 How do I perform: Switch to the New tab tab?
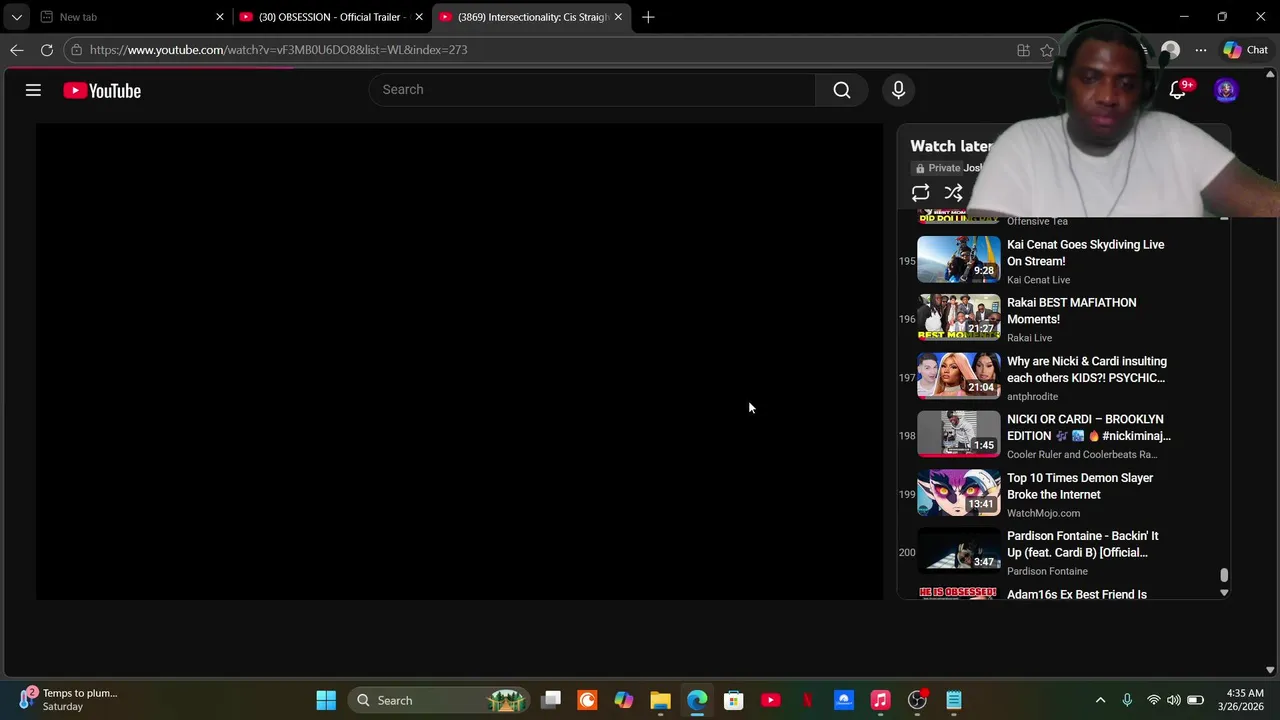click(130, 17)
